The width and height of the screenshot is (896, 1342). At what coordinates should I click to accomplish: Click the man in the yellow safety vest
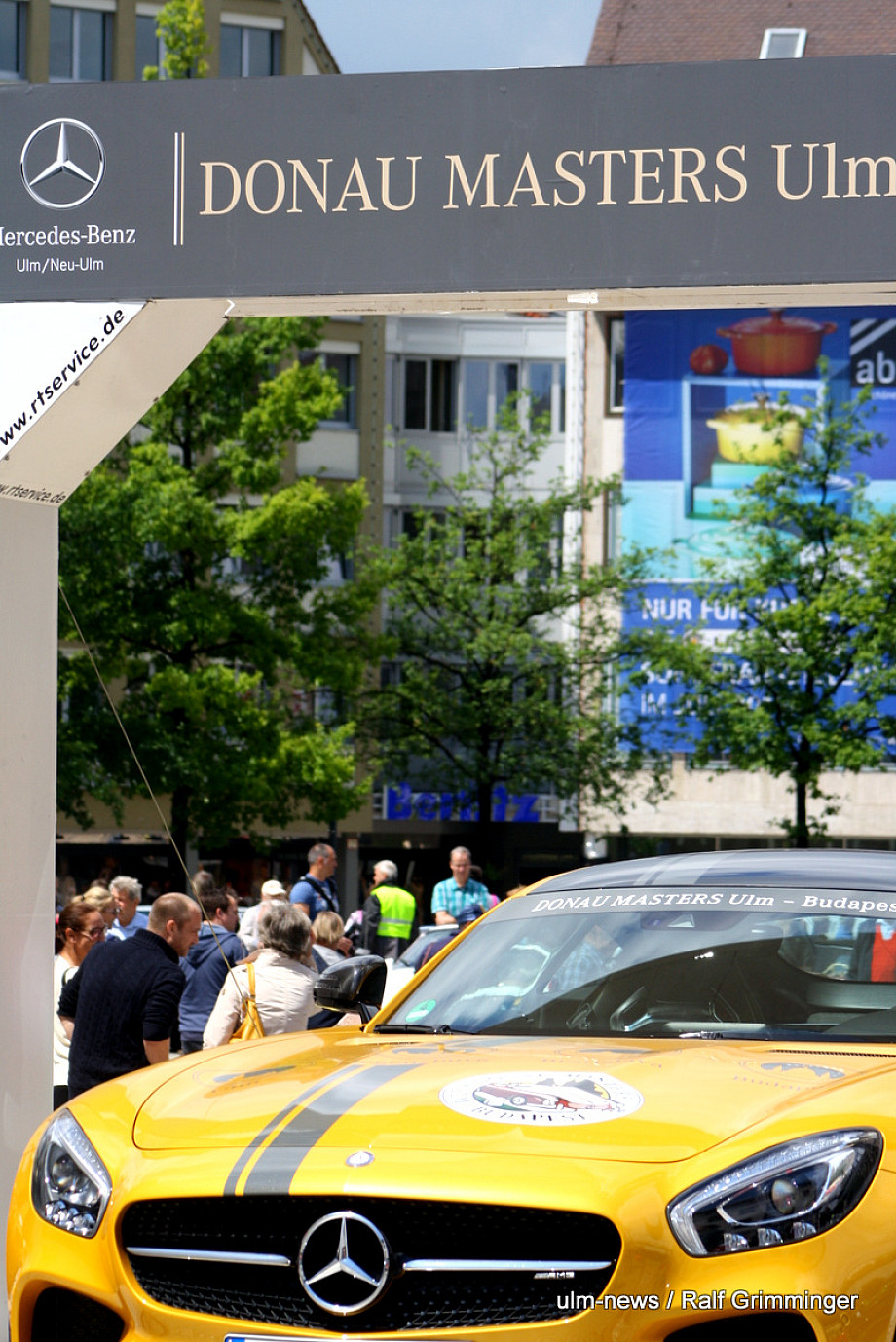392,910
